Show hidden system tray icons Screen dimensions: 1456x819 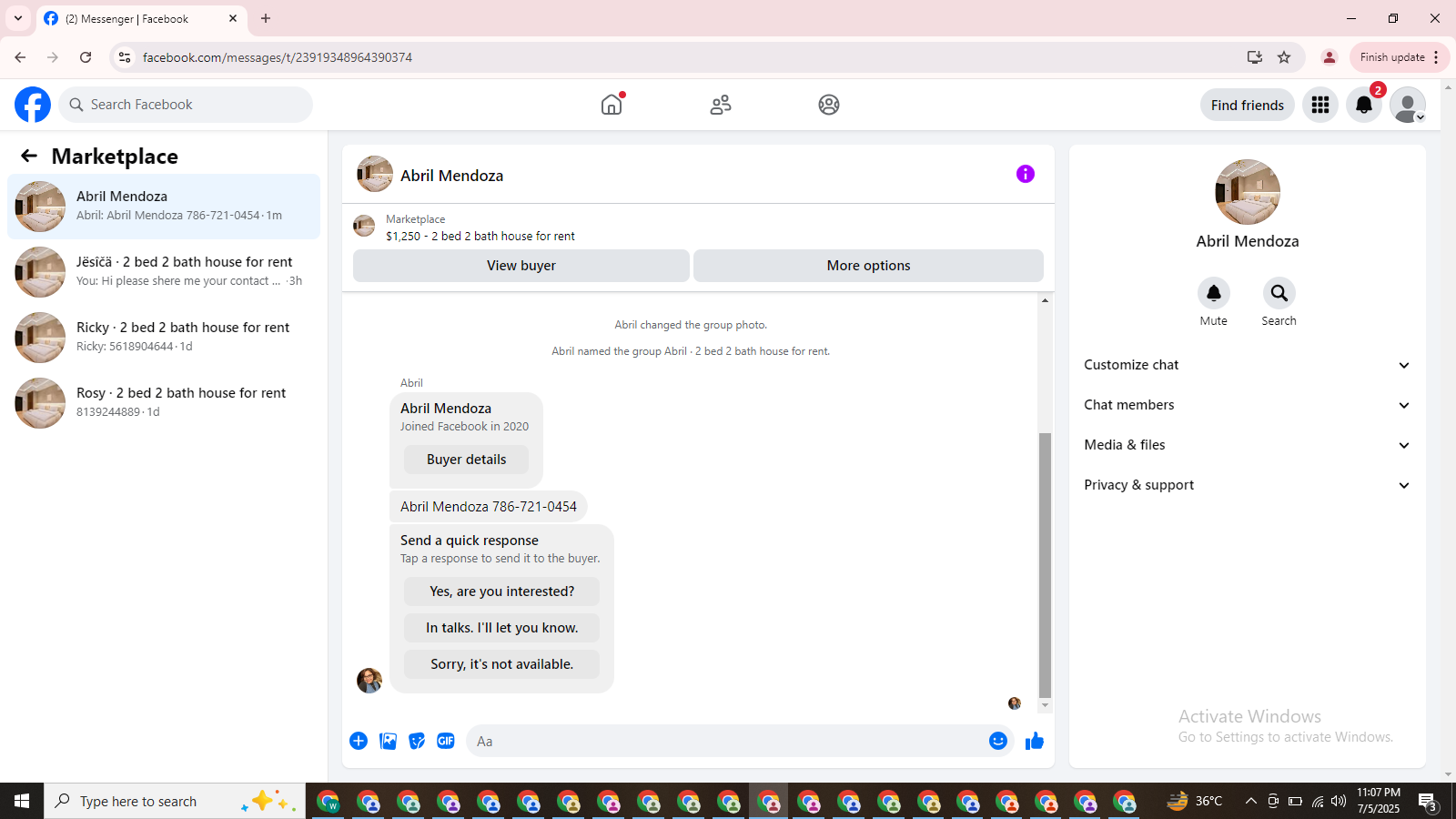click(x=1250, y=801)
